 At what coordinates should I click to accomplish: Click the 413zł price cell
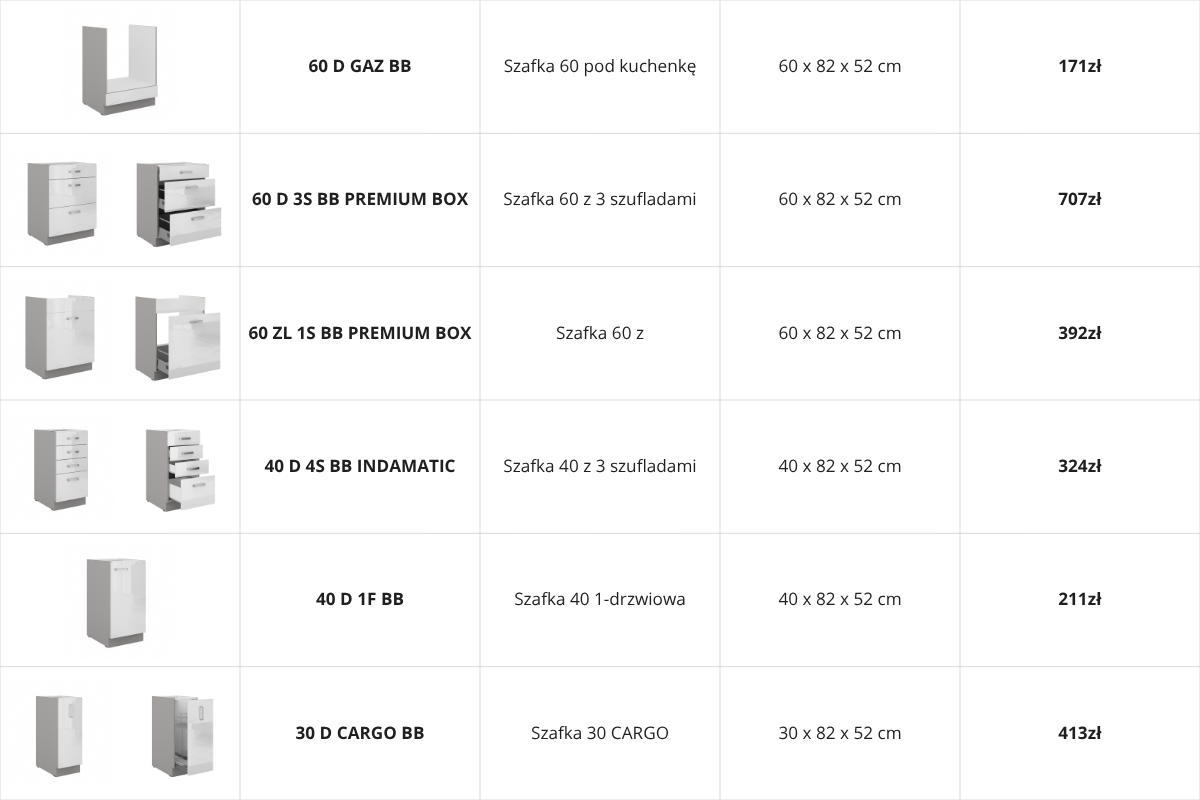pyautogui.click(x=1080, y=733)
